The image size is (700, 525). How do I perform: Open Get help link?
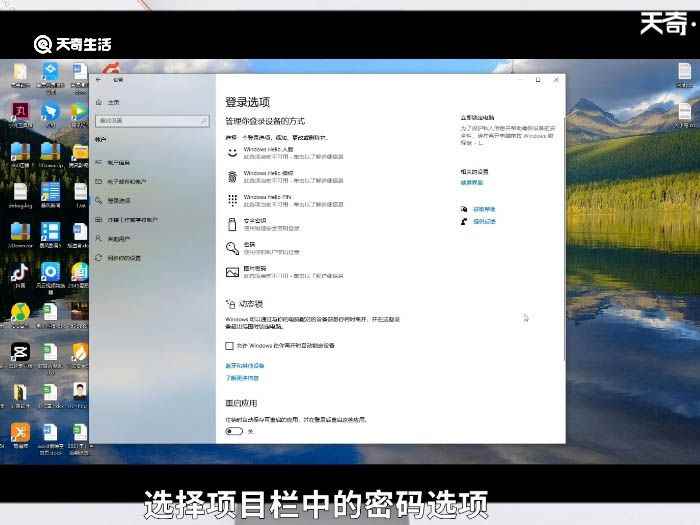[x=484, y=209]
